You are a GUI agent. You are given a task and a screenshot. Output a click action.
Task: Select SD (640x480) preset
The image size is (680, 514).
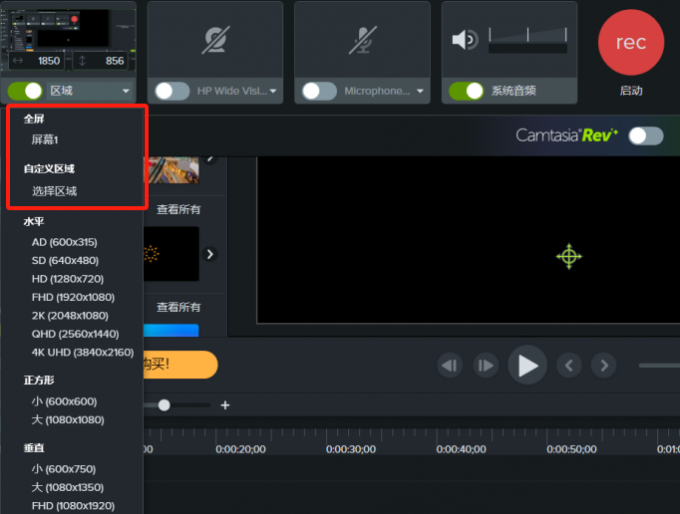[x=65, y=260]
